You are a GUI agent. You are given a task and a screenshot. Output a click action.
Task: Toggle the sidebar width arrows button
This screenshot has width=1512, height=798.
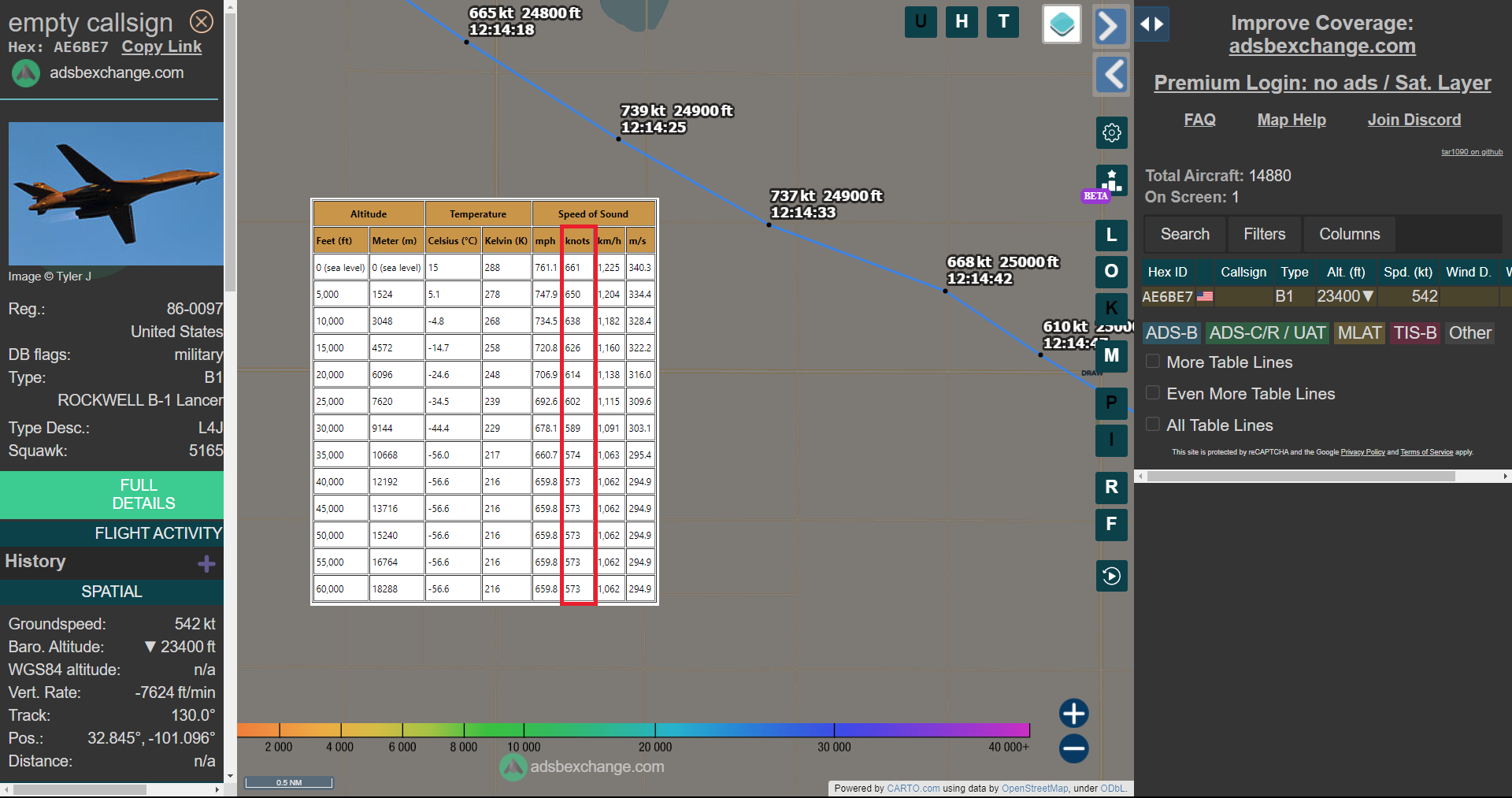click(x=1151, y=24)
